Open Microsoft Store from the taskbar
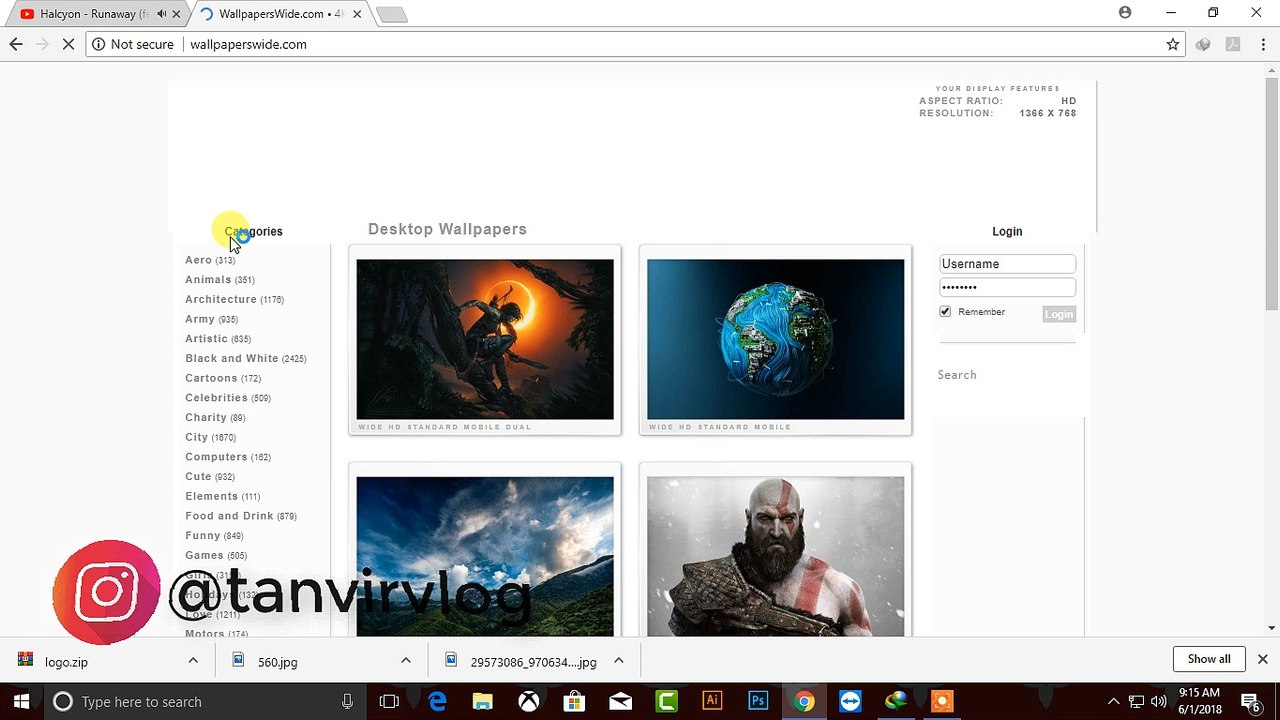 [574, 701]
